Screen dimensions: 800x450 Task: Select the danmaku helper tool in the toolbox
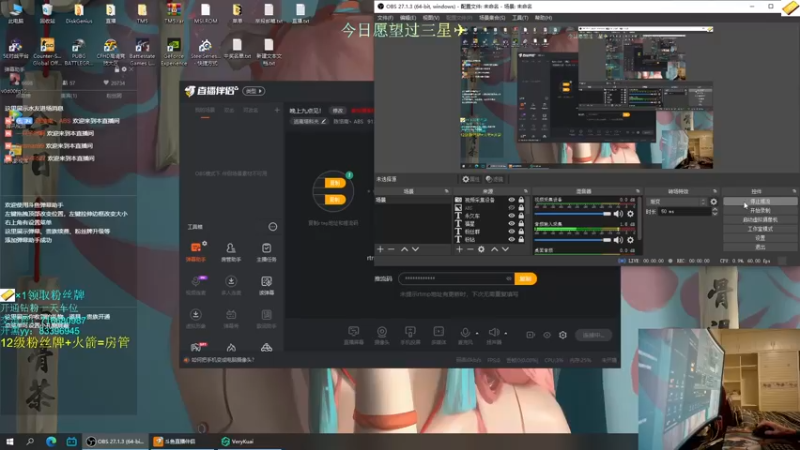point(196,252)
